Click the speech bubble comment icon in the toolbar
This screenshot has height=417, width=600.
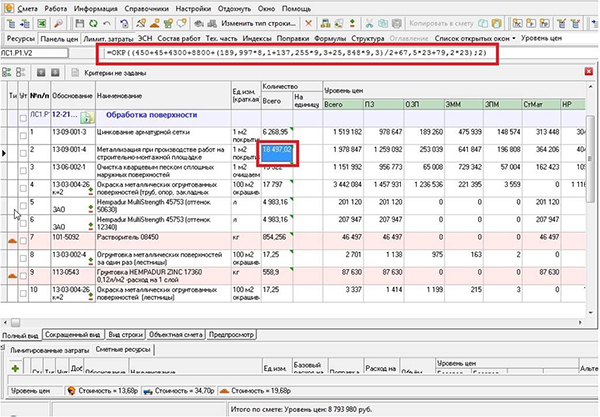[x=182, y=24]
